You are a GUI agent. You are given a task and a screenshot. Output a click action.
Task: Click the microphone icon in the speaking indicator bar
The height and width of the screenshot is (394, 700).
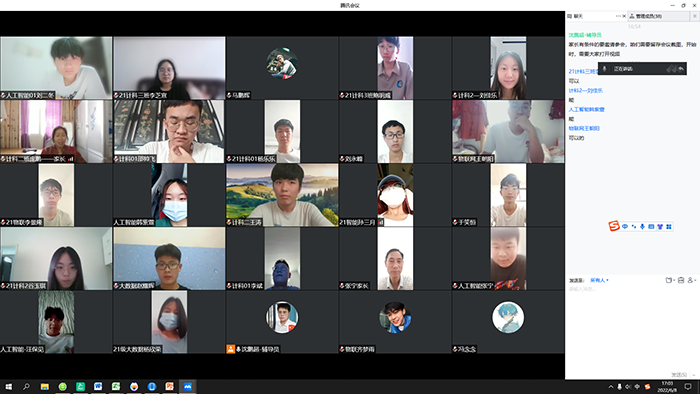[x=604, y=69]
